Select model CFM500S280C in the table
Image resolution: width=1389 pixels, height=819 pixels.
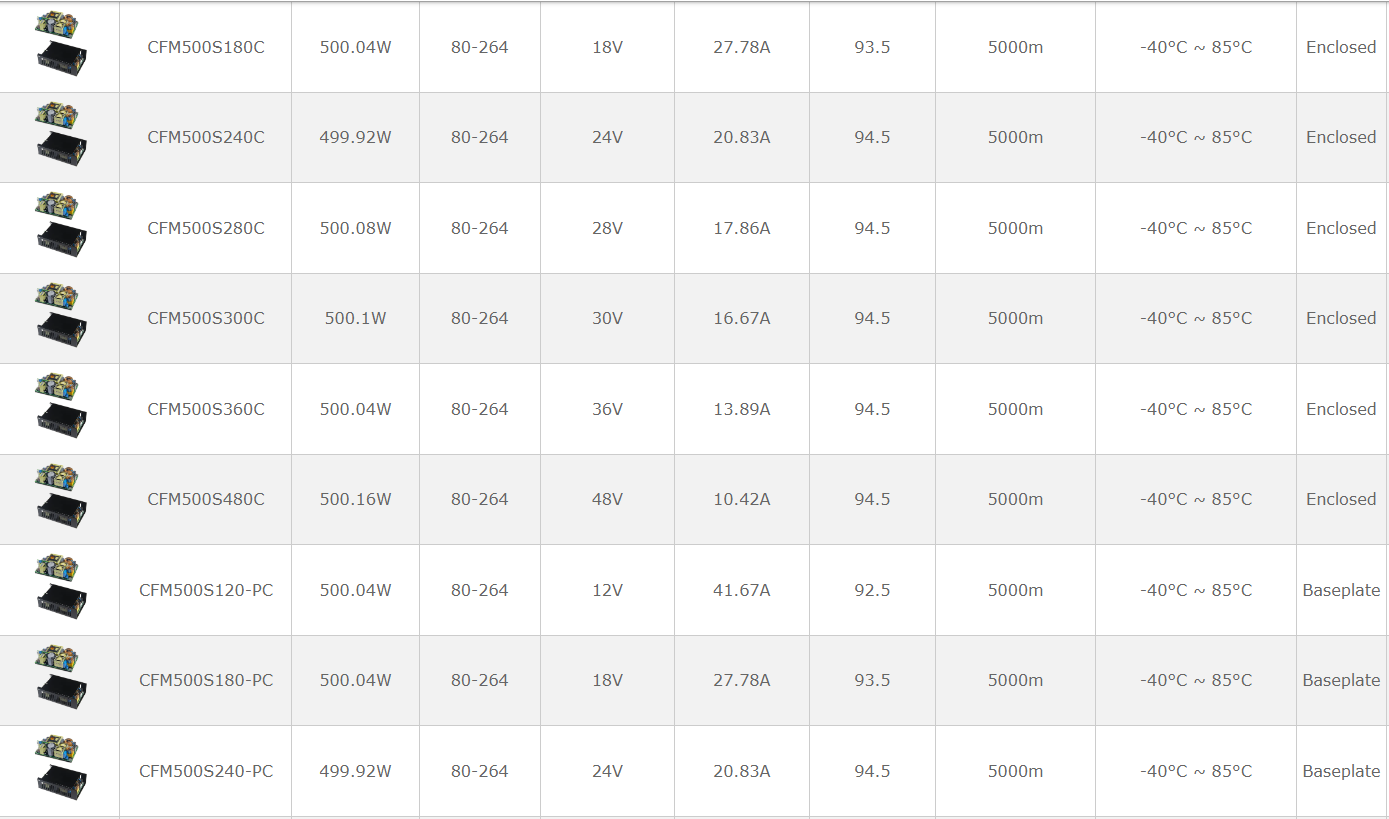pyautogui.click(x=206, y=228)
